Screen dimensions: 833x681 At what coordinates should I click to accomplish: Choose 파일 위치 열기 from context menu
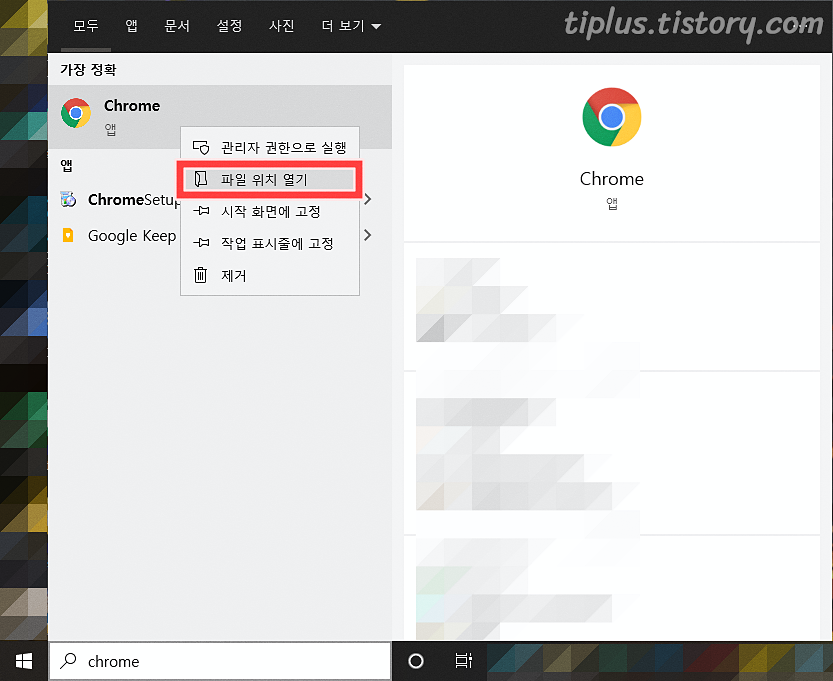[x=270, y=180]
